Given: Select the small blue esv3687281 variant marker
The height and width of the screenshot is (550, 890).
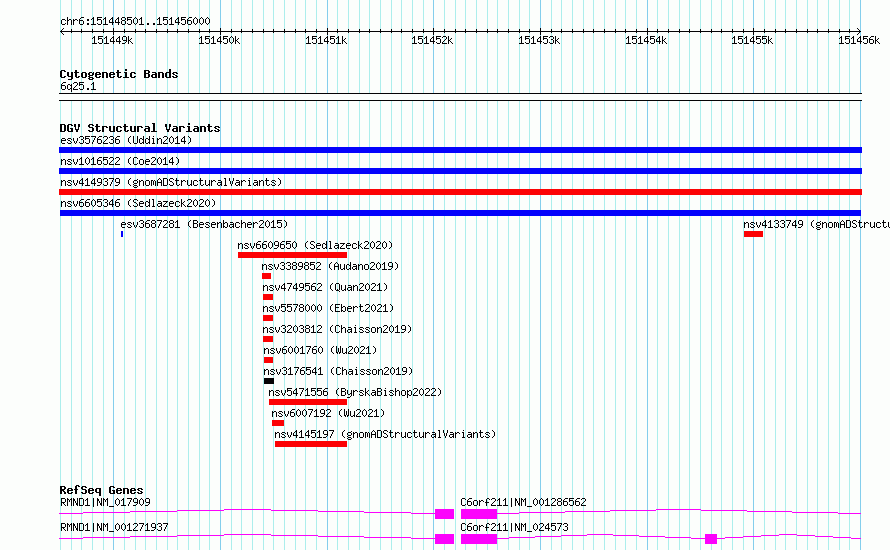Looking at the screenshot, I should tap(122, 234).
